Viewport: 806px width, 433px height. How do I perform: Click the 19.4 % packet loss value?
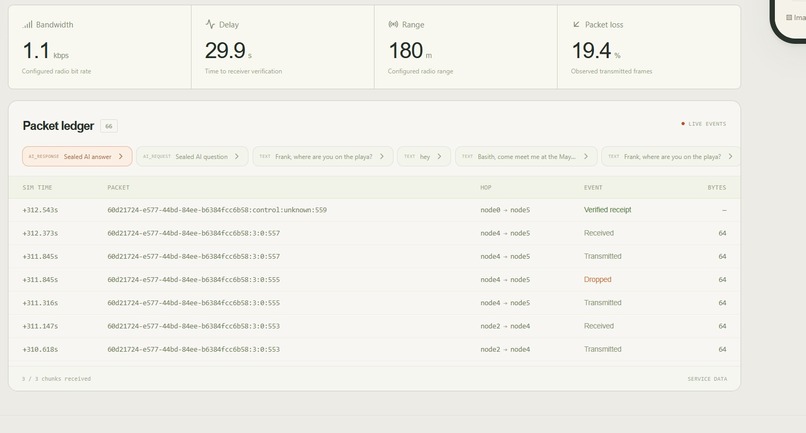(596, 51)
